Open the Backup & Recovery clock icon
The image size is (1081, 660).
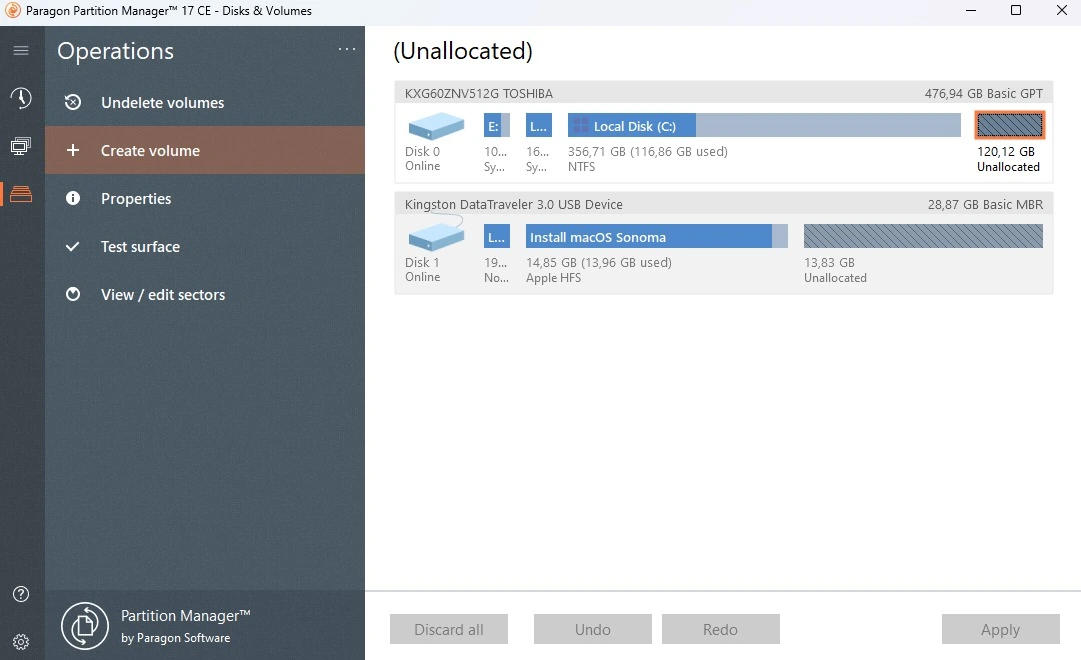21,98
